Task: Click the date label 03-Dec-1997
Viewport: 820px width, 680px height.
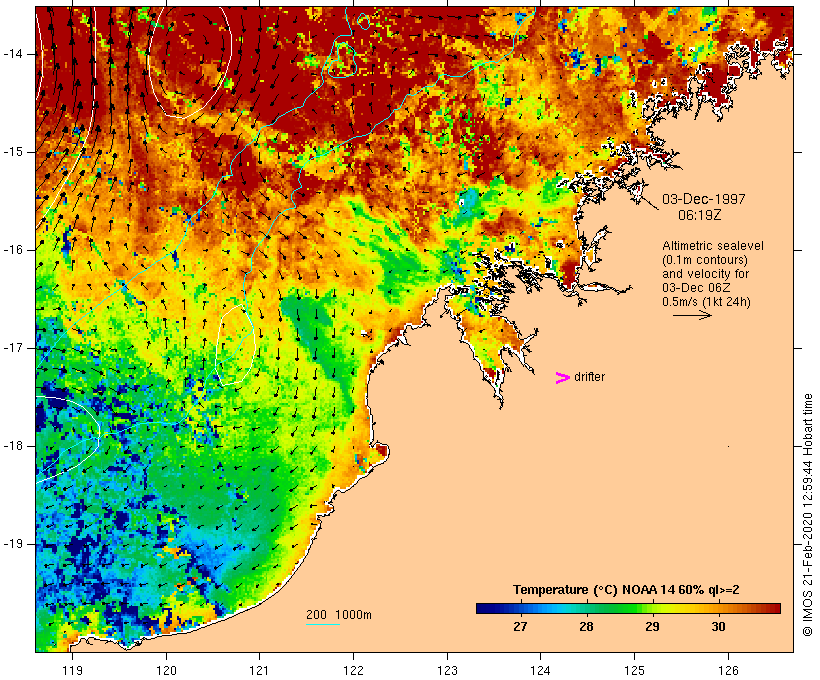Action: [703, 199]
